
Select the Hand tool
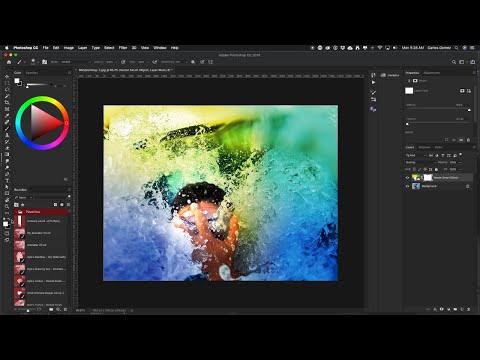(7, 200)
